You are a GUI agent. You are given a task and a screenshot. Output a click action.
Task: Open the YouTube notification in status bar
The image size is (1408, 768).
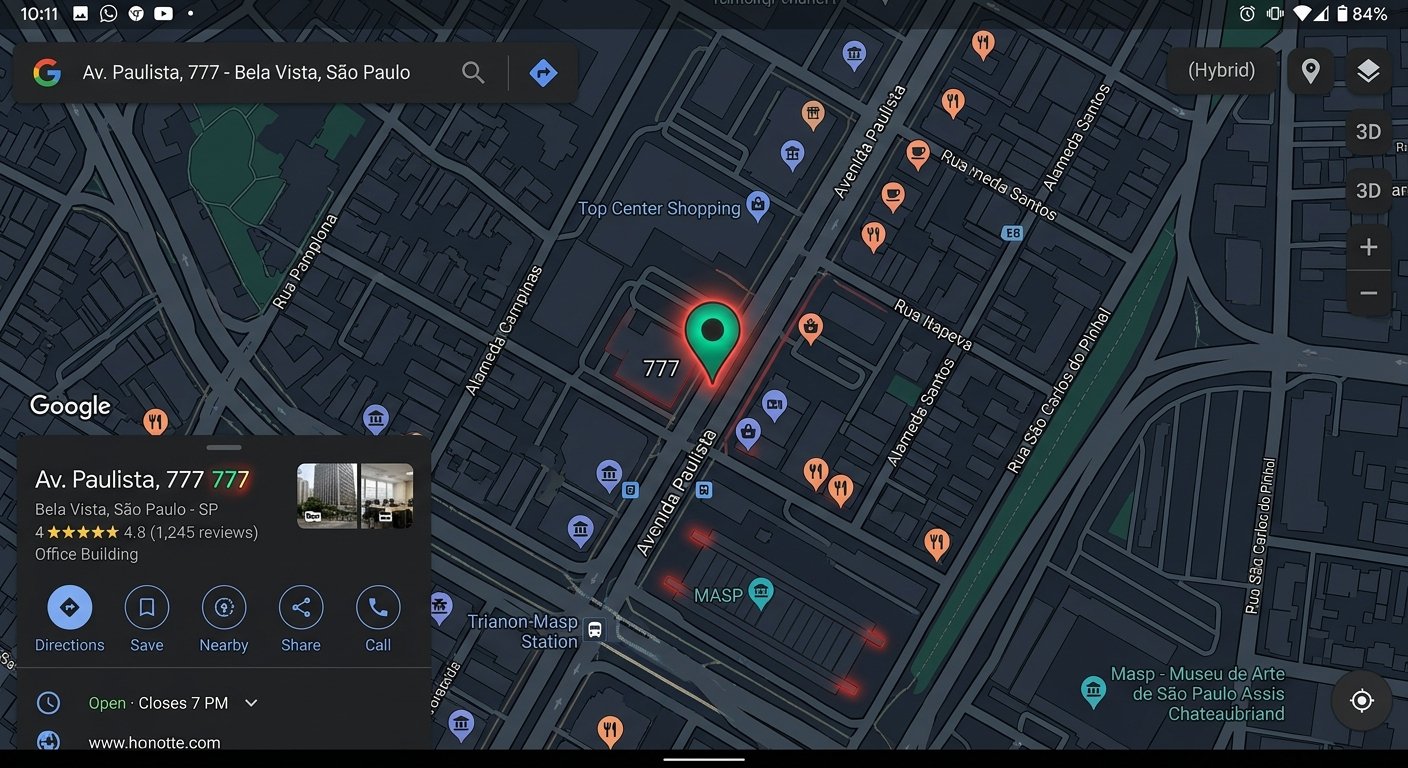coord(163,14)
